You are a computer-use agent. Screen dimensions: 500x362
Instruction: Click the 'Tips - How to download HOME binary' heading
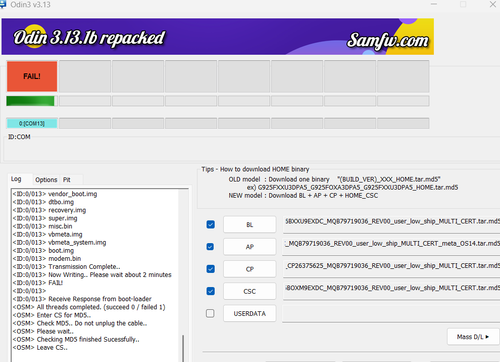255,169
